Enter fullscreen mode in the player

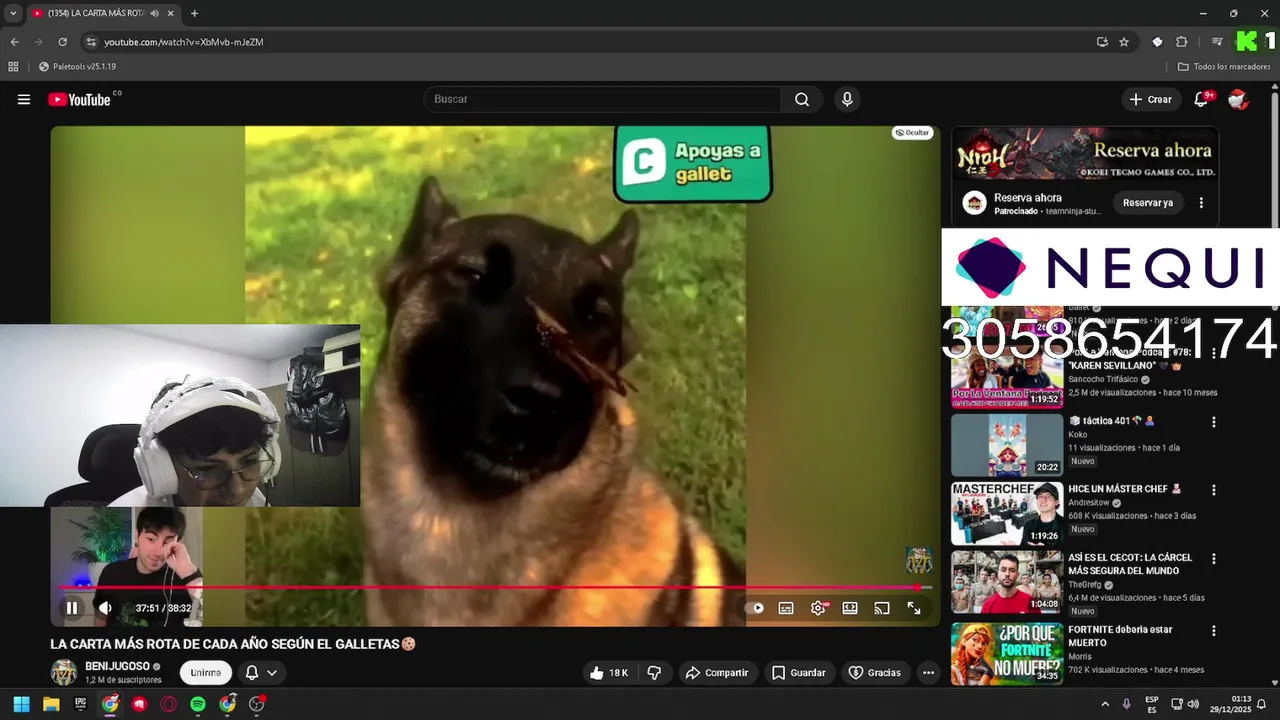[x=914, y=608]
